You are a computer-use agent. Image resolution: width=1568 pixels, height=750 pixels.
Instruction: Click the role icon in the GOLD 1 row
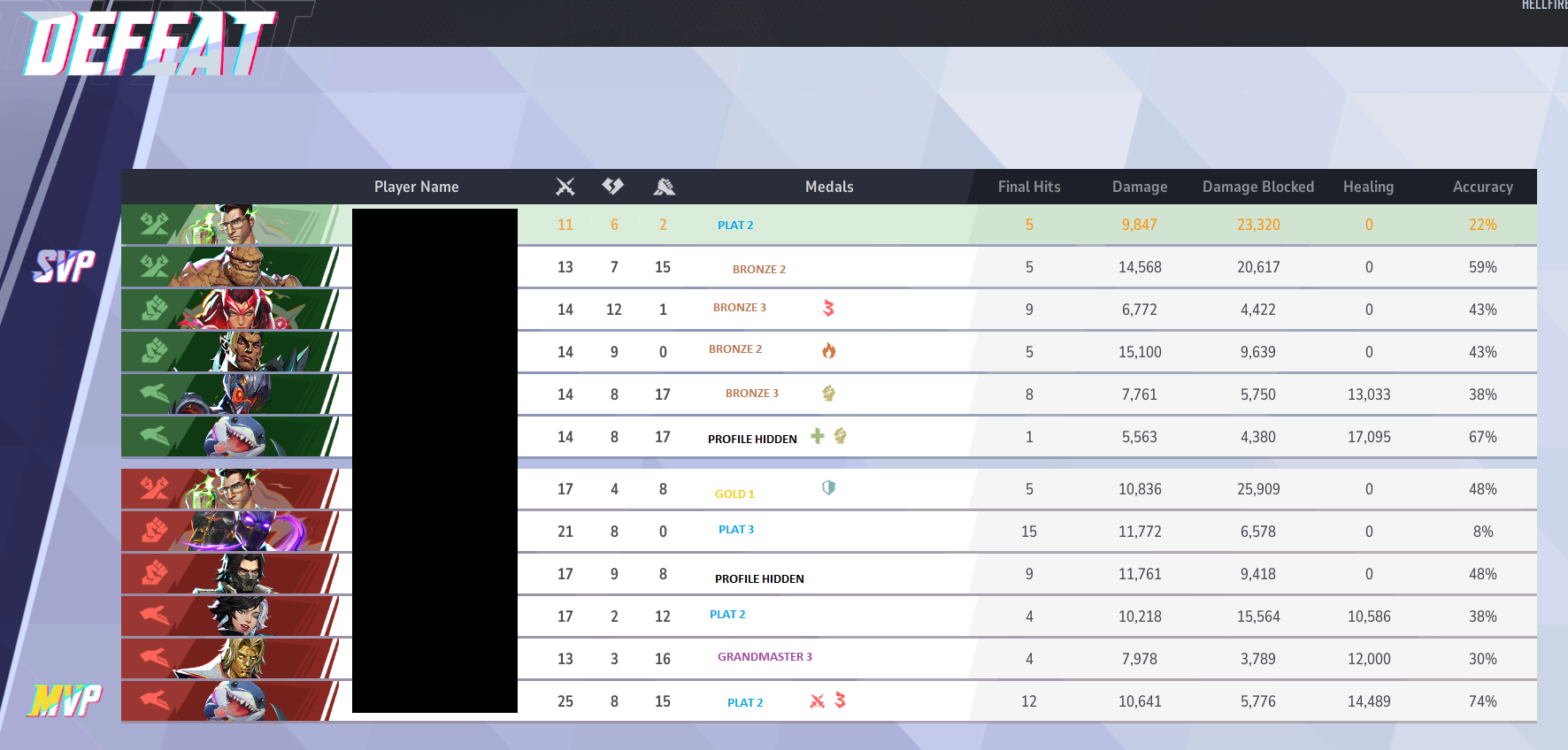[x=154, y=488]
